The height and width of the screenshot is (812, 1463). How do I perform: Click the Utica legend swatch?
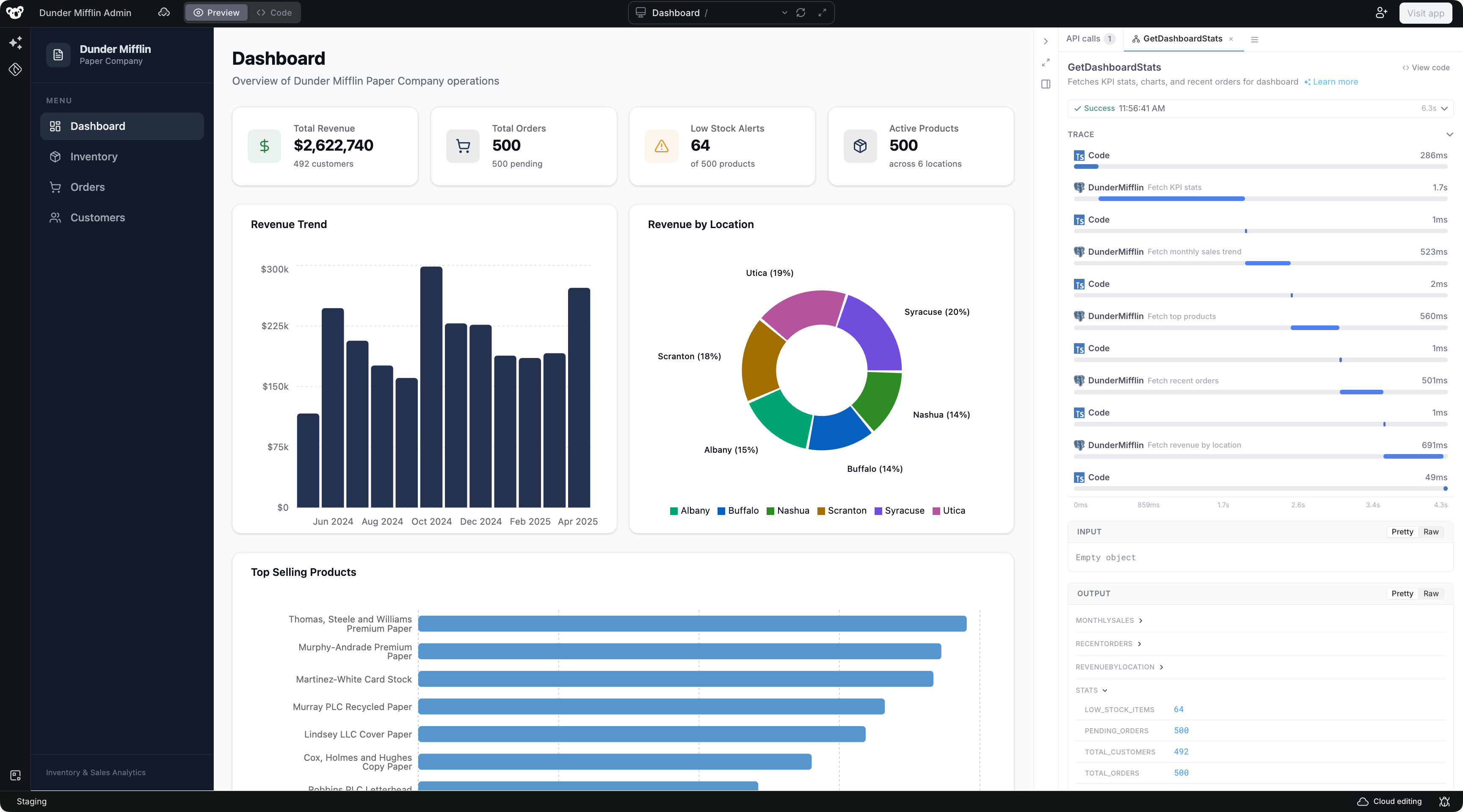coord(936,511)
